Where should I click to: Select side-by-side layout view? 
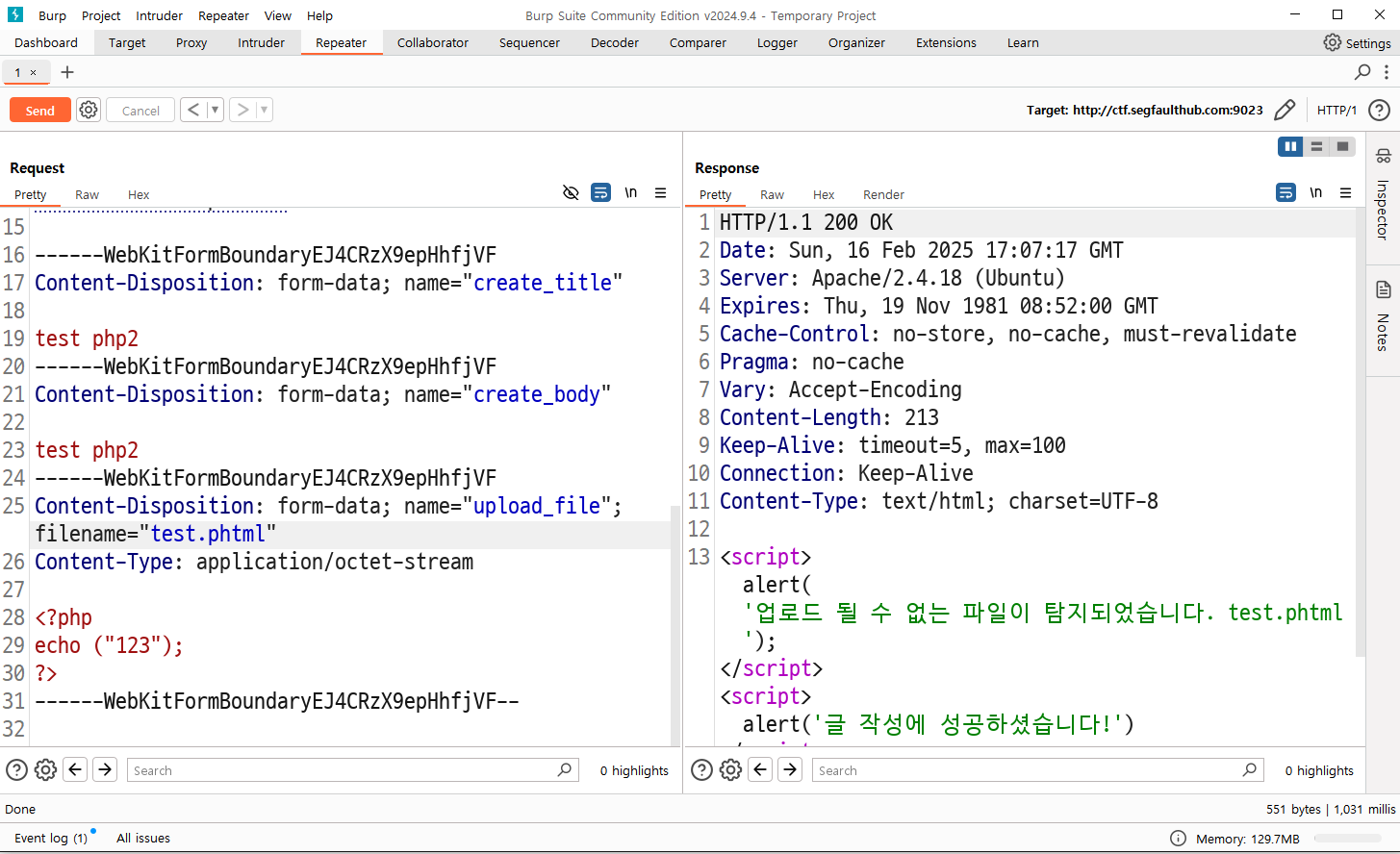click(1290, 146)
